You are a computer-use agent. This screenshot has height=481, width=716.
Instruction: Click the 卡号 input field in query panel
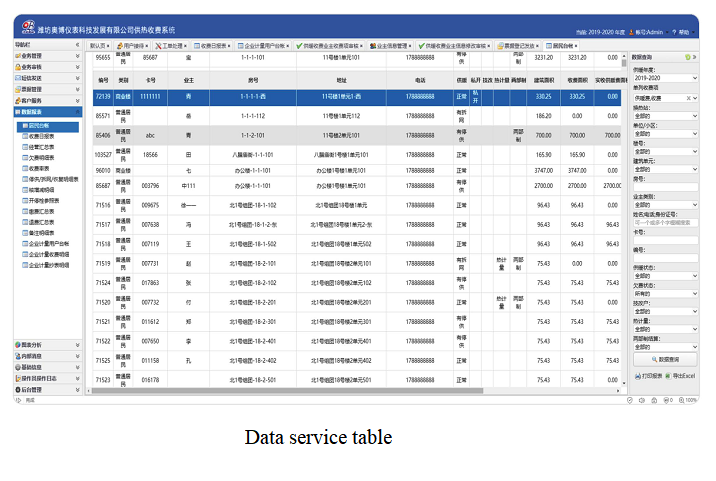[665, 240]
